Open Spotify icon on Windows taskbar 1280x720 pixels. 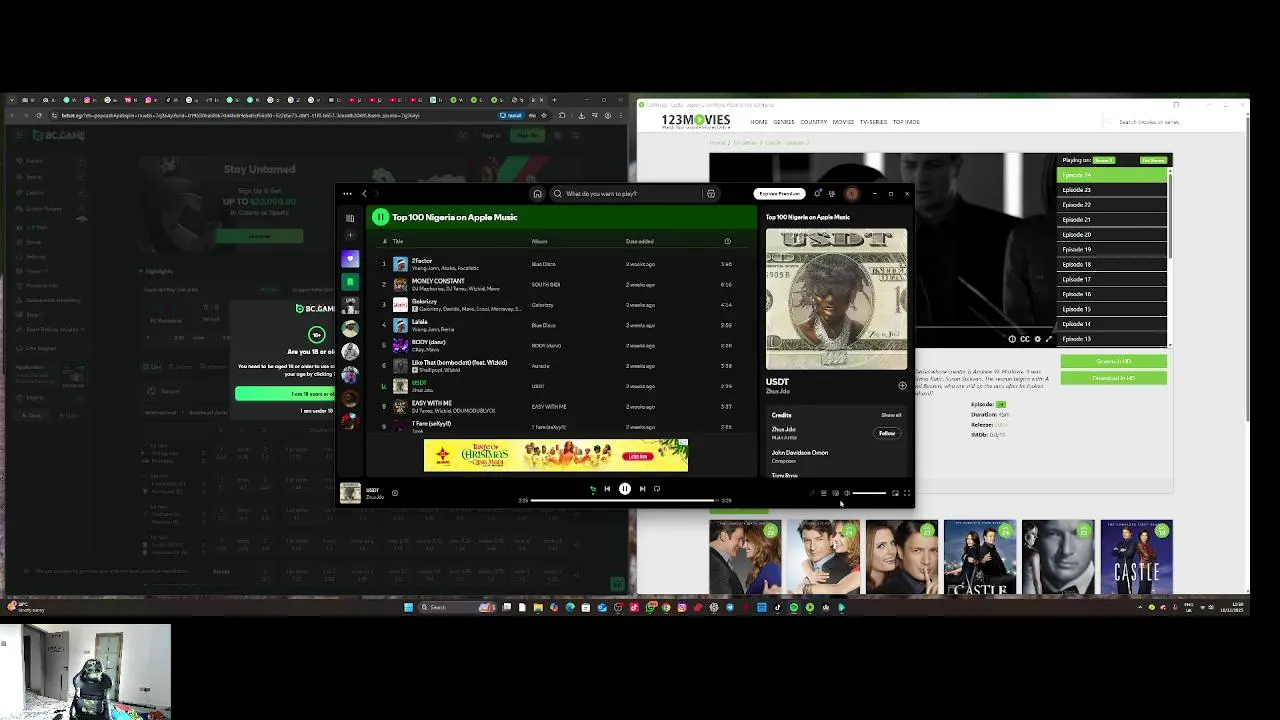tap(794, 607)
